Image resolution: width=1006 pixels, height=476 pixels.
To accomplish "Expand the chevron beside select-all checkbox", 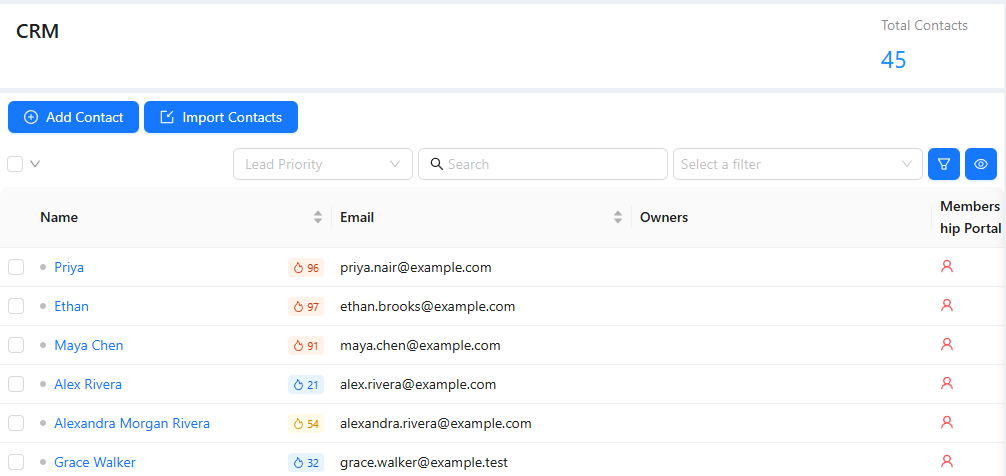I will tap(35, 164).
